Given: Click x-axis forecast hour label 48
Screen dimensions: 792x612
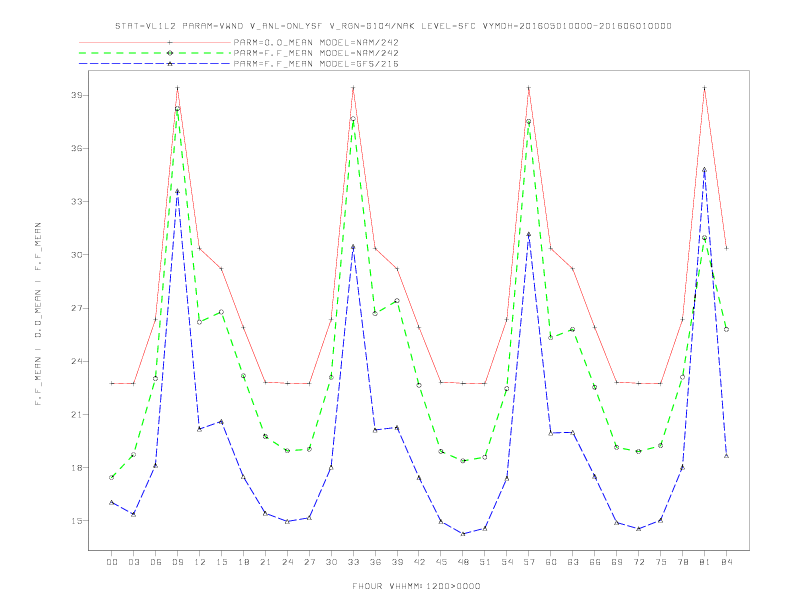Looking at the screenshot, I should pyautogui.click(x=463, y=562).
